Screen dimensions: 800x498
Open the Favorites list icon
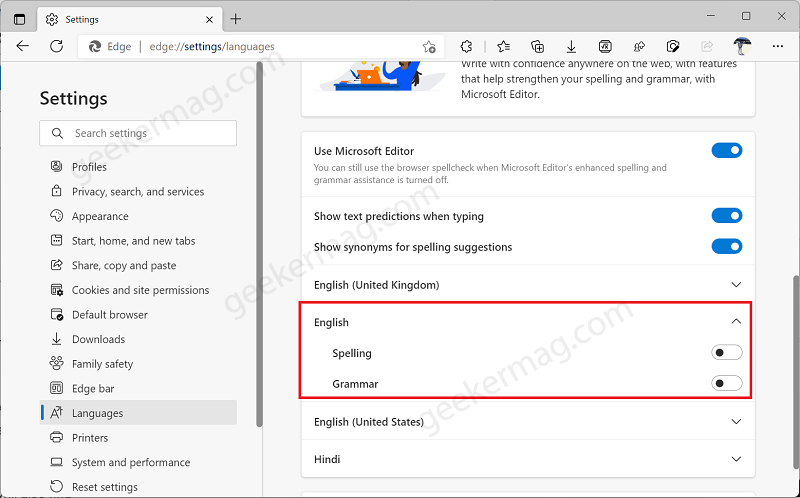click(x=503, y=46)
